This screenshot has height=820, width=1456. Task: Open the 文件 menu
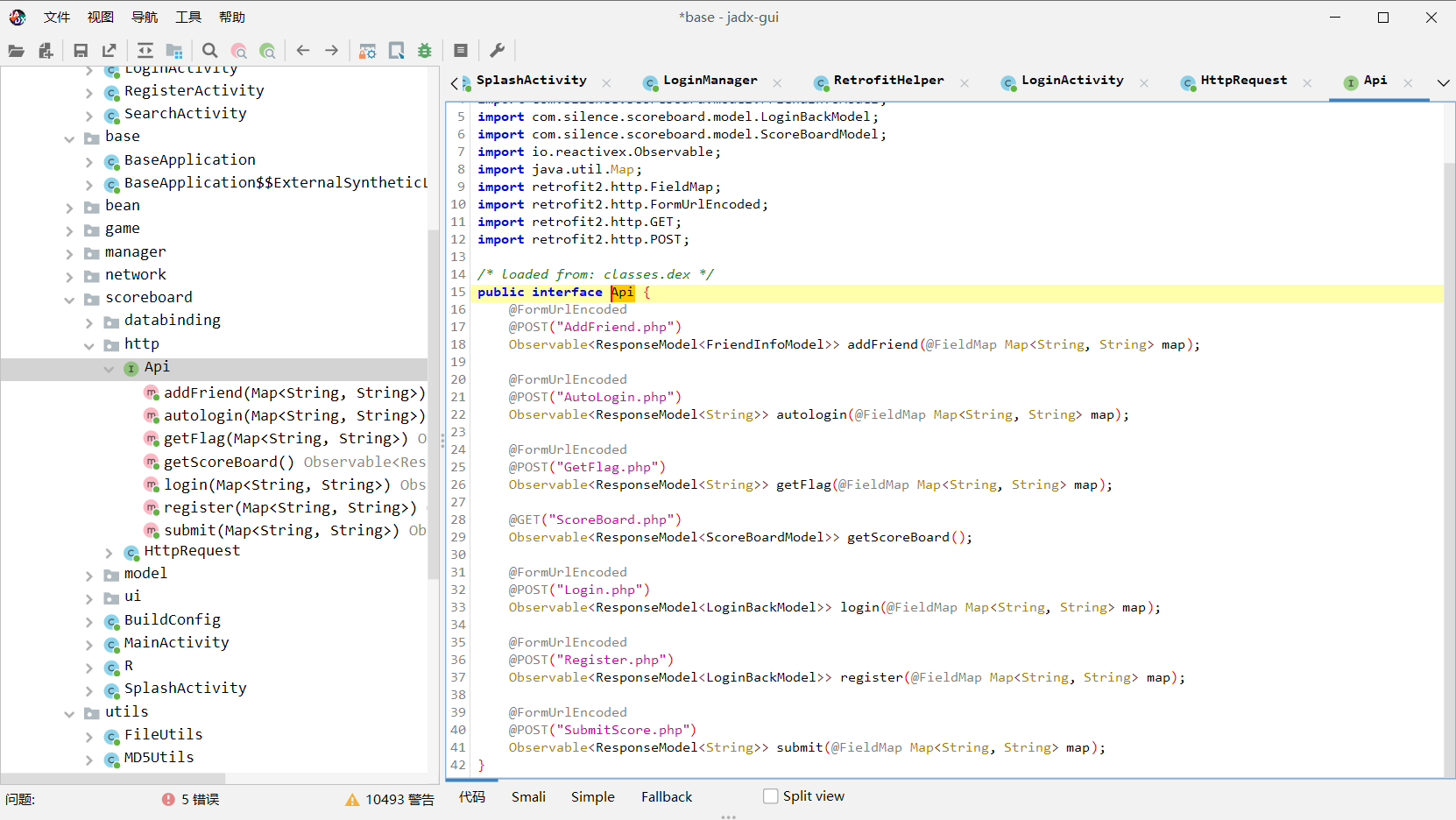coord(57,17)
